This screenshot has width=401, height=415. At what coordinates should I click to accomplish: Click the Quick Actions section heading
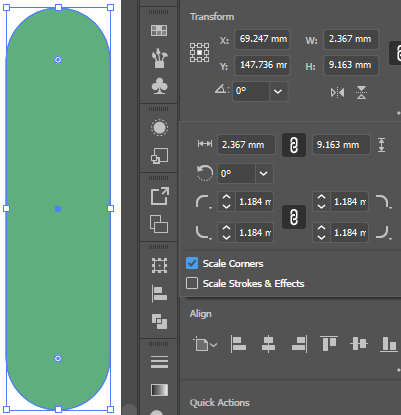click(x=220, y=403)
